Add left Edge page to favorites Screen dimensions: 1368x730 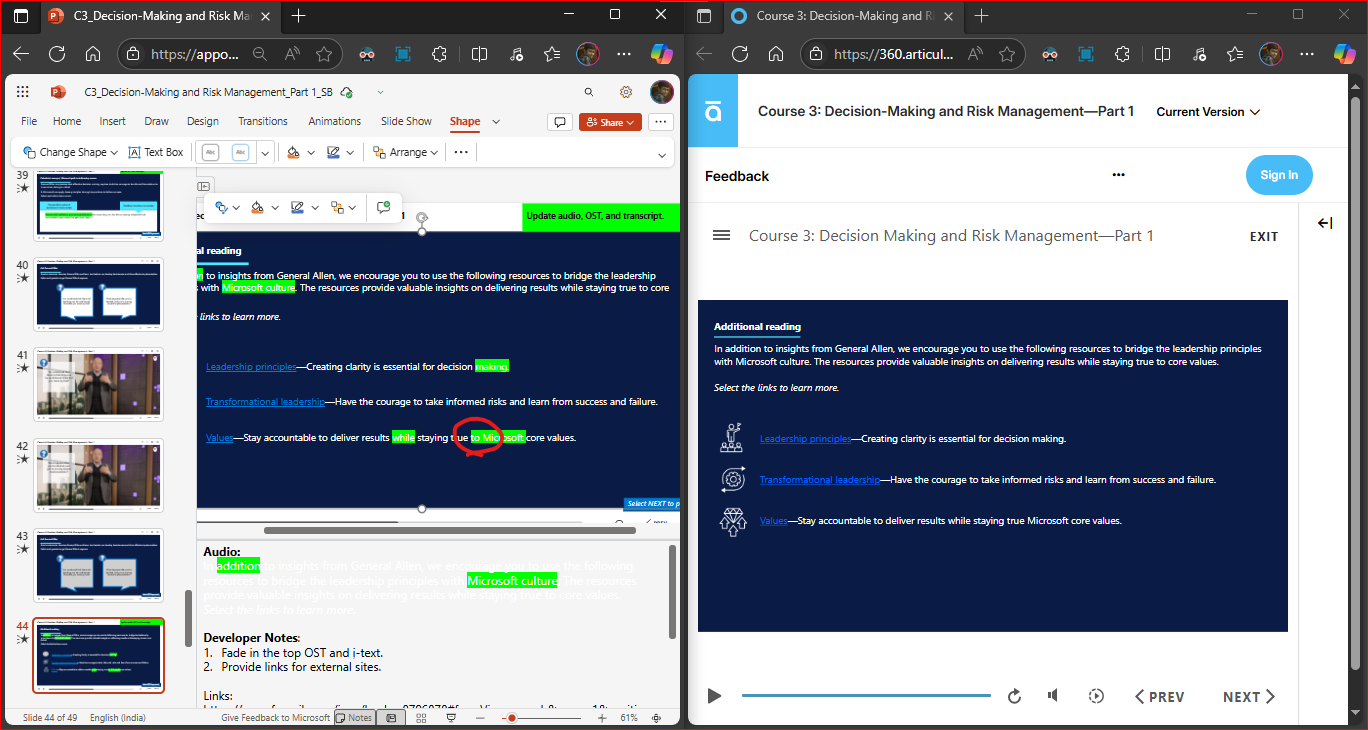[324, 55]
